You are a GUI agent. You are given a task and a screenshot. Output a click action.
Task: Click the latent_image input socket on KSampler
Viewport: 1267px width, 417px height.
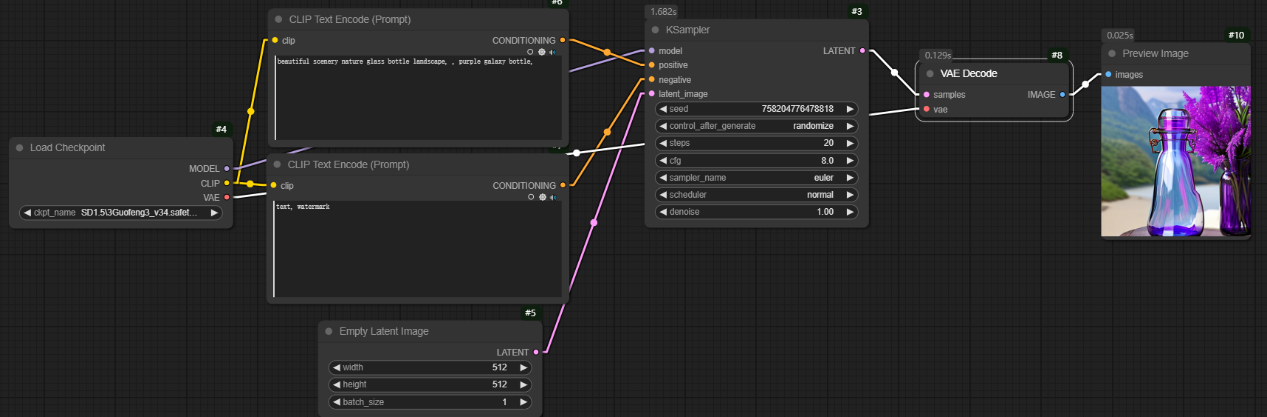(x=652, y=94)
